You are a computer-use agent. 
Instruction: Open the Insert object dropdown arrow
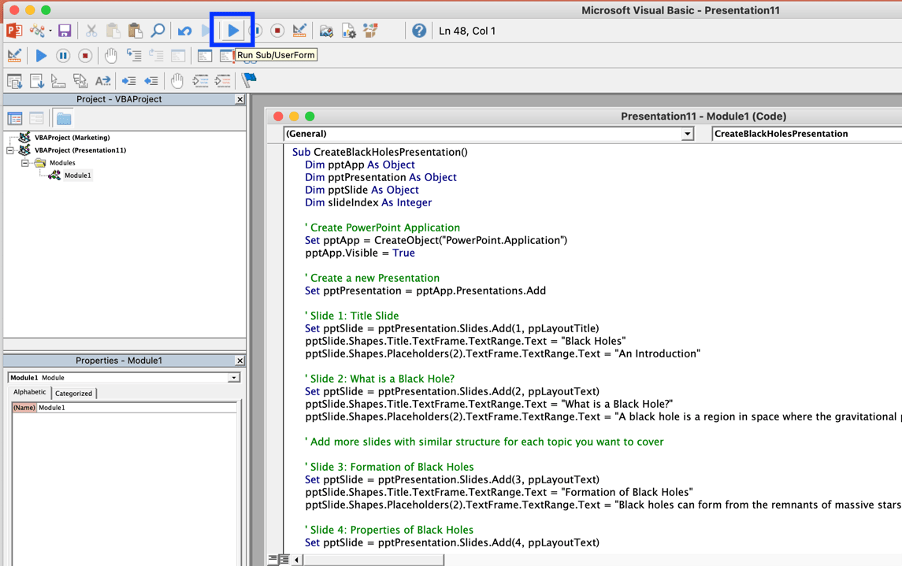(50, 30)
